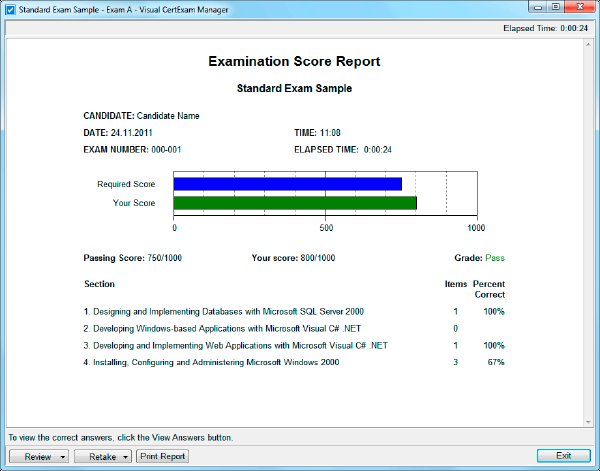Screen dimensions: 600x471
Task: Click the Elapsed Time counter in top bar
Action: click(545, 28)
